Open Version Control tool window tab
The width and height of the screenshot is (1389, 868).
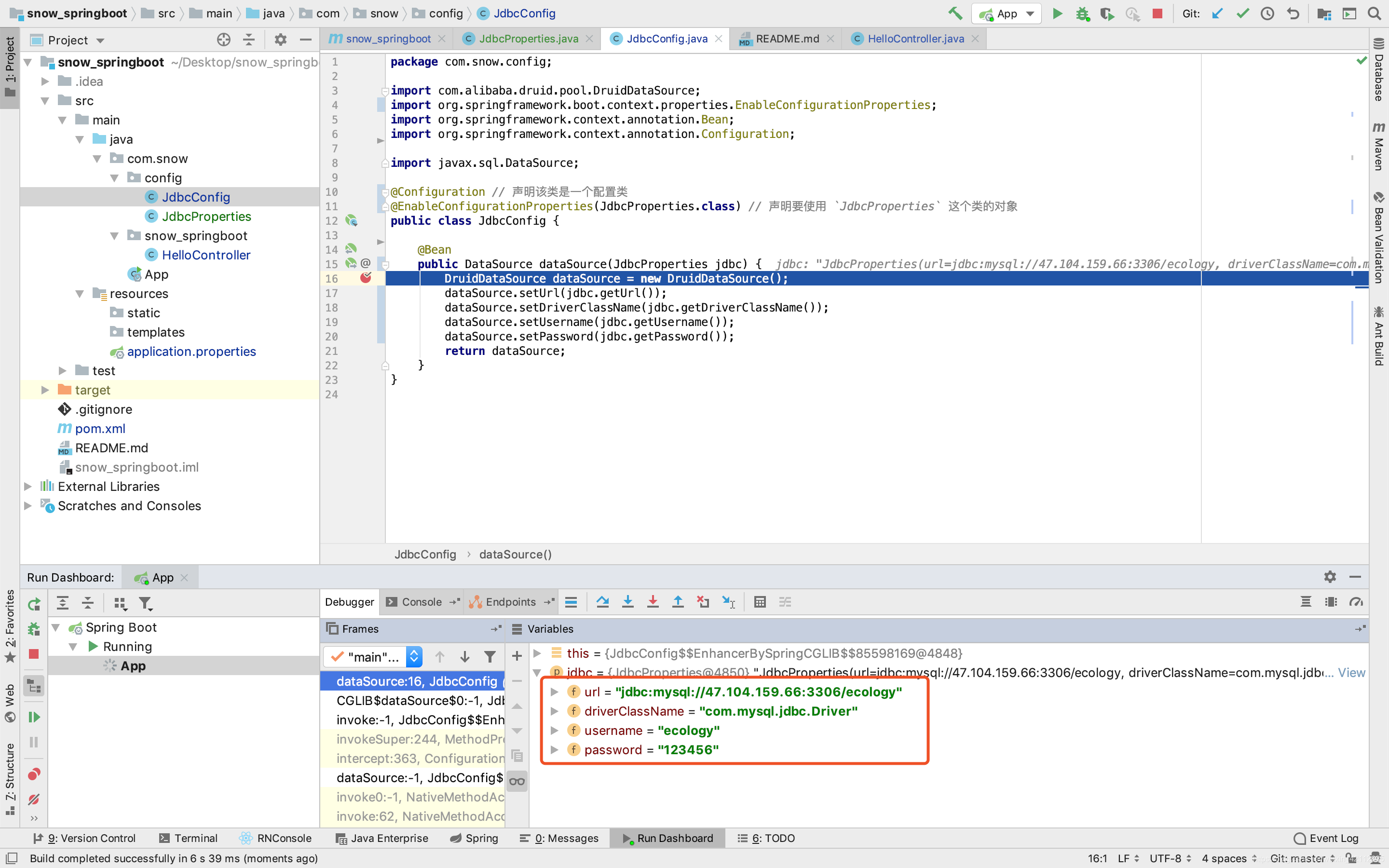click(x=84, y=838)
